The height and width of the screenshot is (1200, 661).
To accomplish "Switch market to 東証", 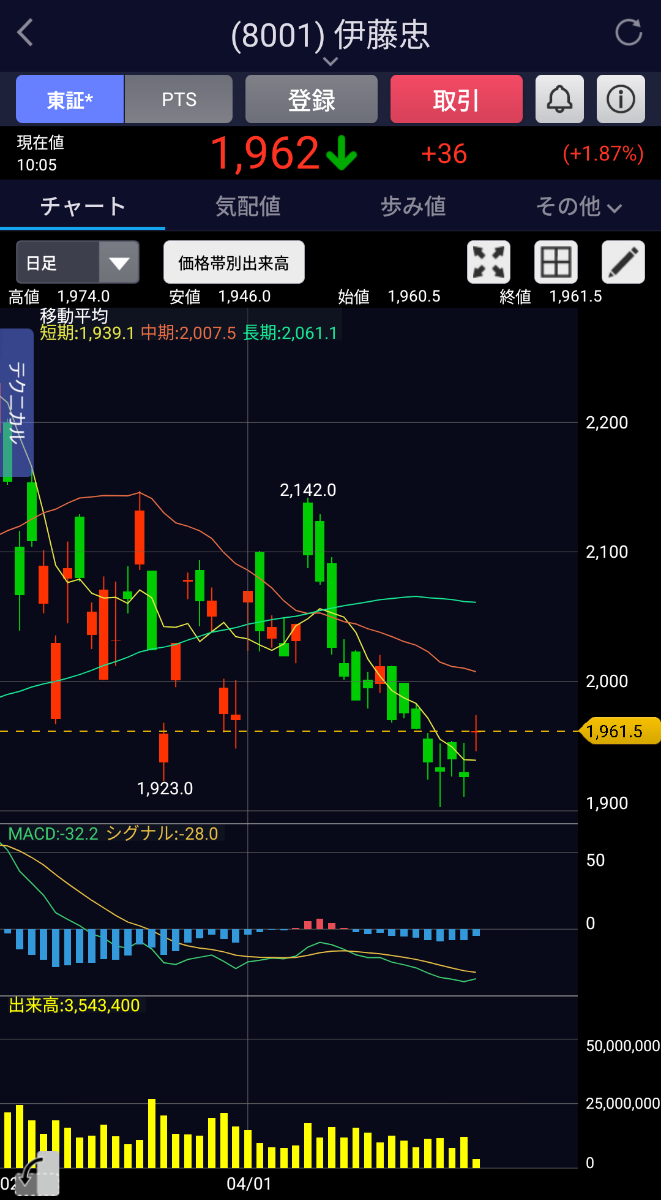I will pyautogui.click(x=70, y=100).
